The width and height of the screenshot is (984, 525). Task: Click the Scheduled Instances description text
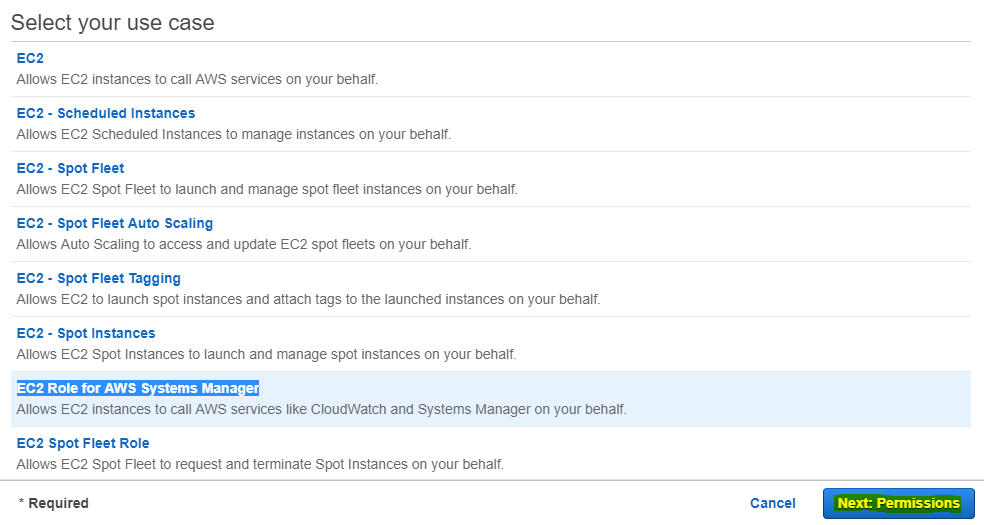pyautogui.click(x=233, y=135)
